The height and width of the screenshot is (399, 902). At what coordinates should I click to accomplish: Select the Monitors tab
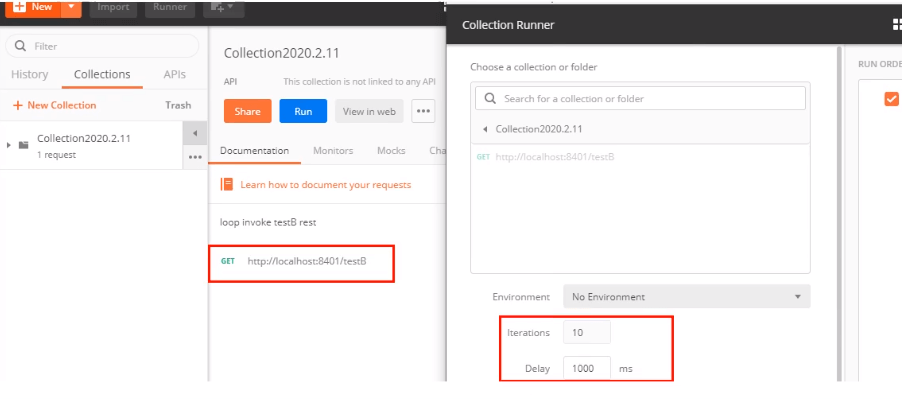[333, 151]
